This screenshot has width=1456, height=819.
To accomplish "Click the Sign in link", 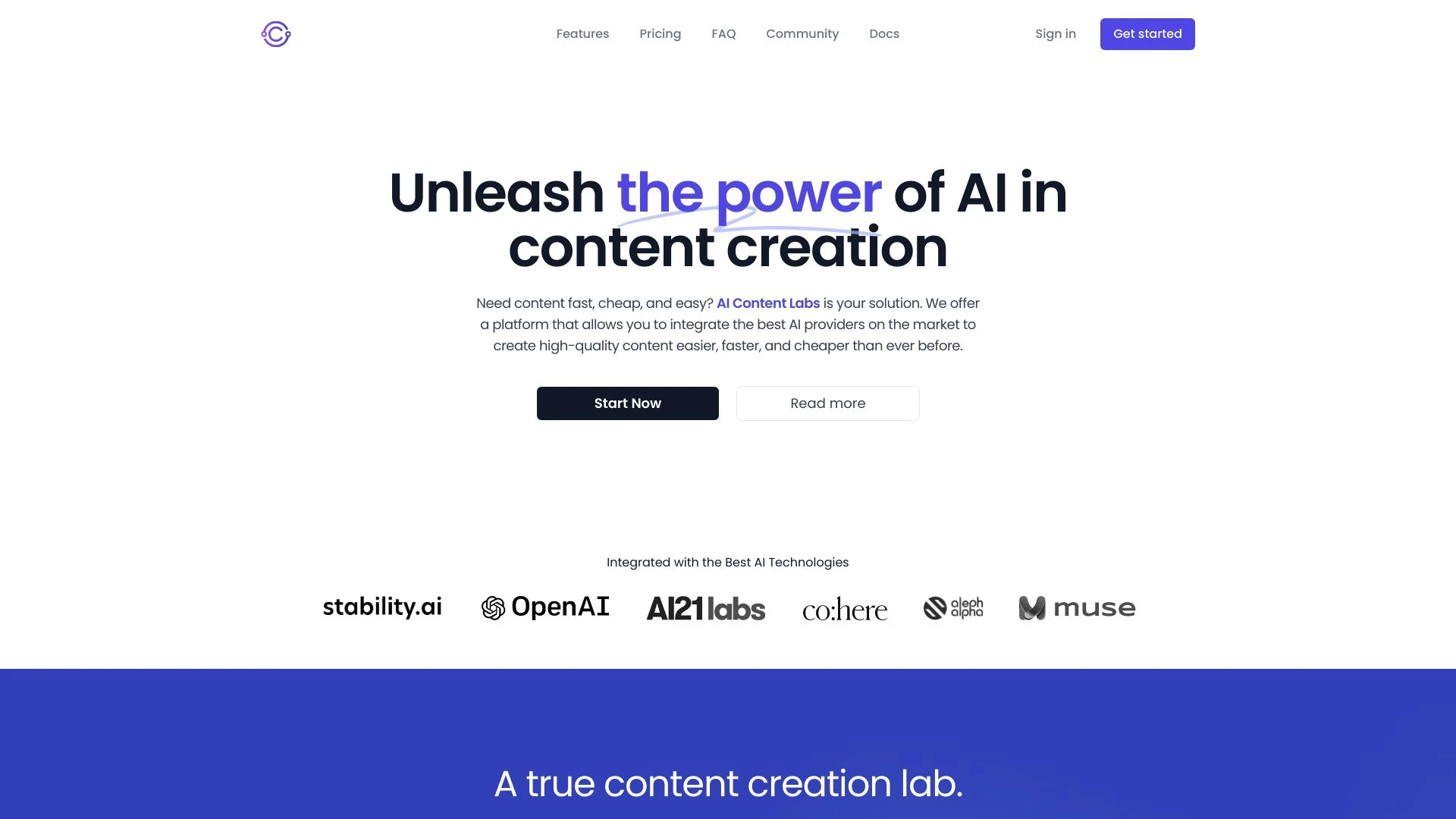I will click(1055, 33).
